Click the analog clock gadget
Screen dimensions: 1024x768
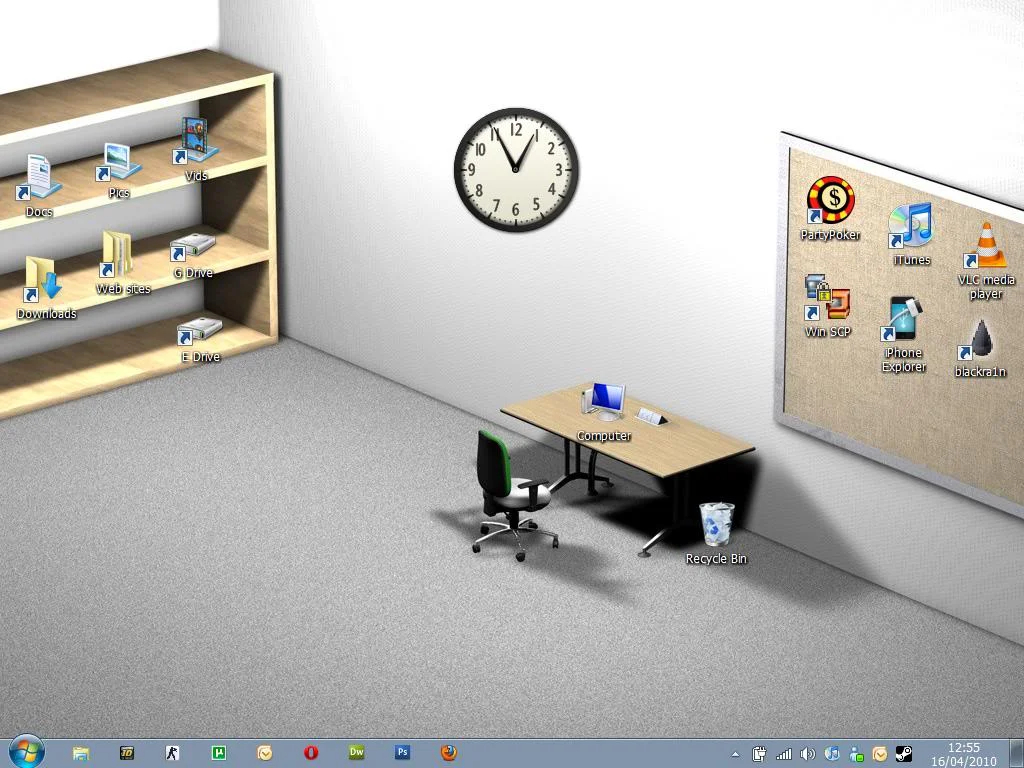[x=516, y=169]
